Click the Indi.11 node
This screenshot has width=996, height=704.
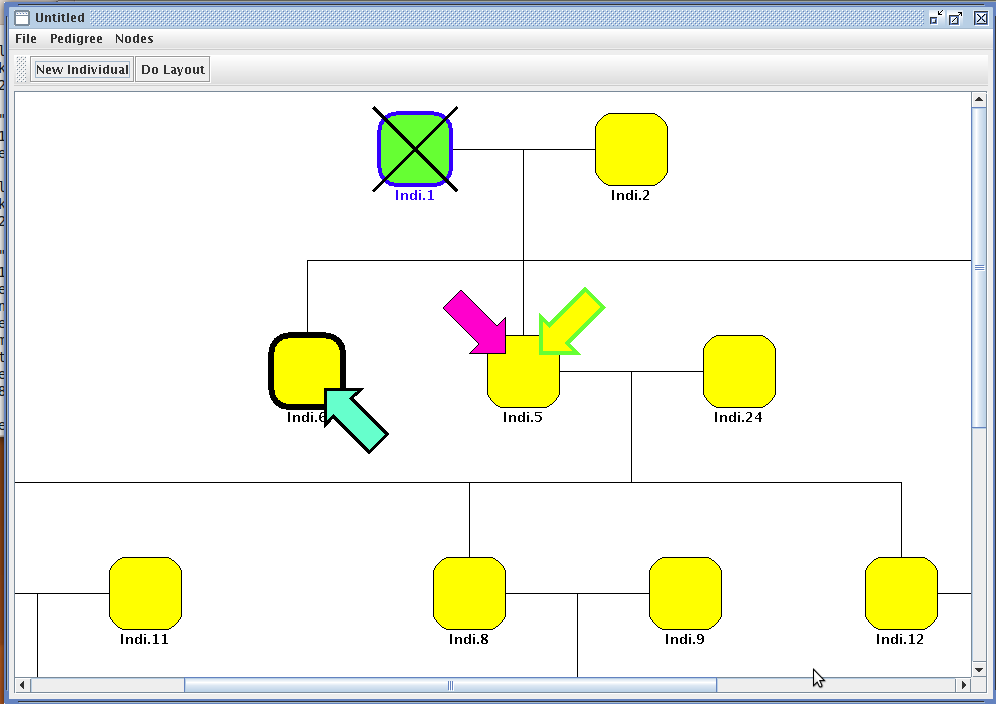pyautogui.click(x=145, y=593)
